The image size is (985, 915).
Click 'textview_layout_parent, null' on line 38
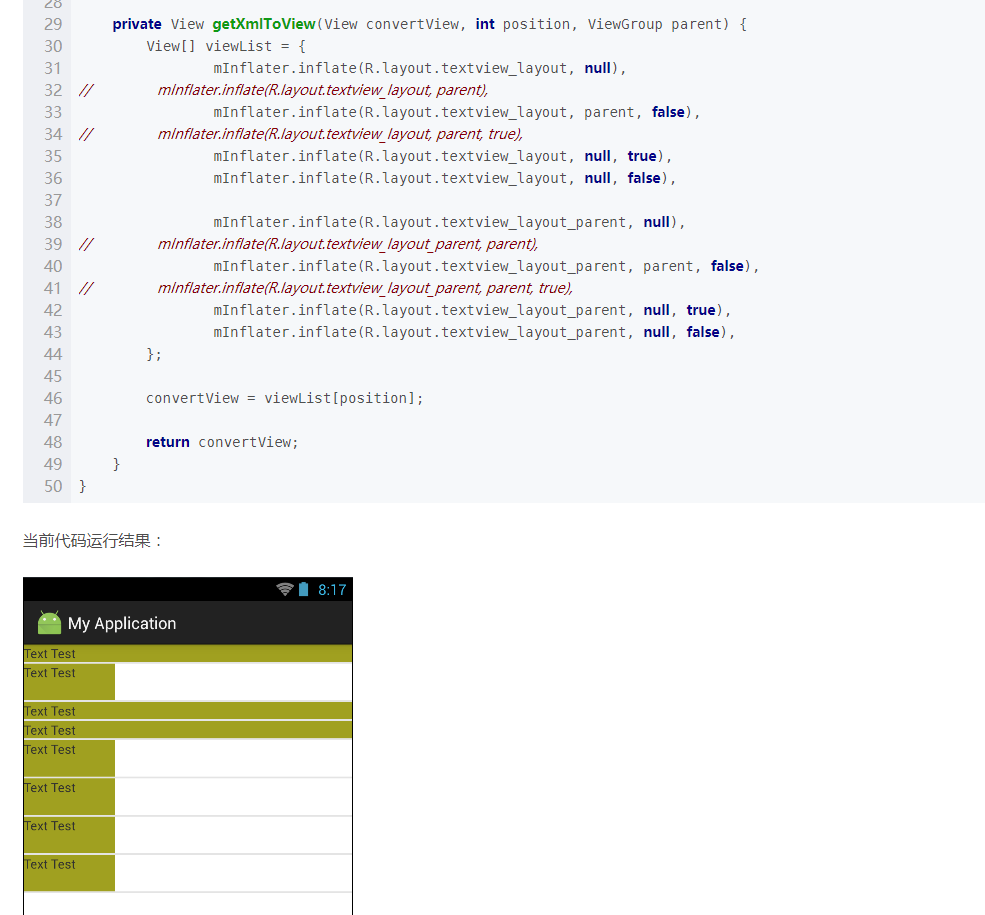click(x=555, y=222)
